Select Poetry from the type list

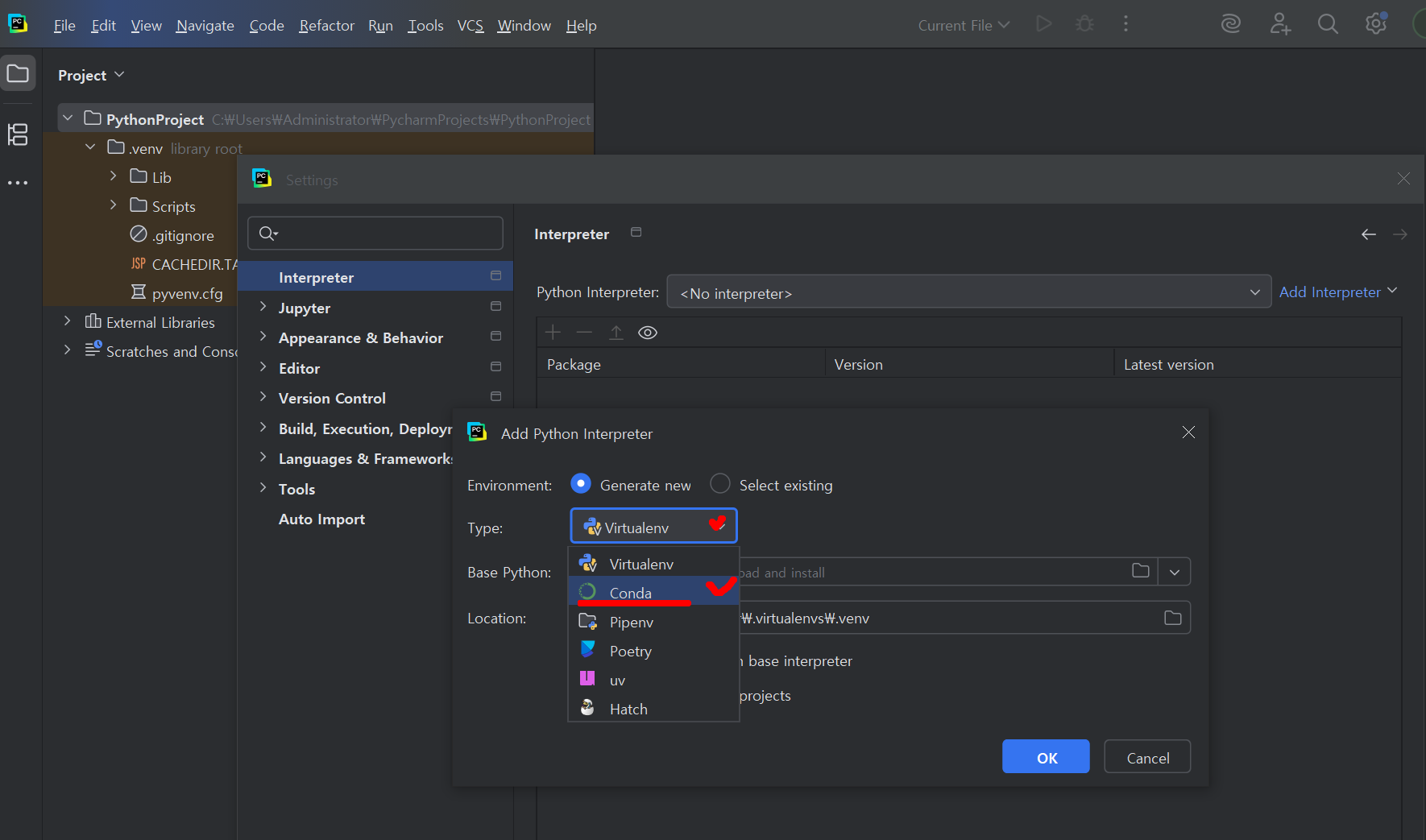coord(653,651)
